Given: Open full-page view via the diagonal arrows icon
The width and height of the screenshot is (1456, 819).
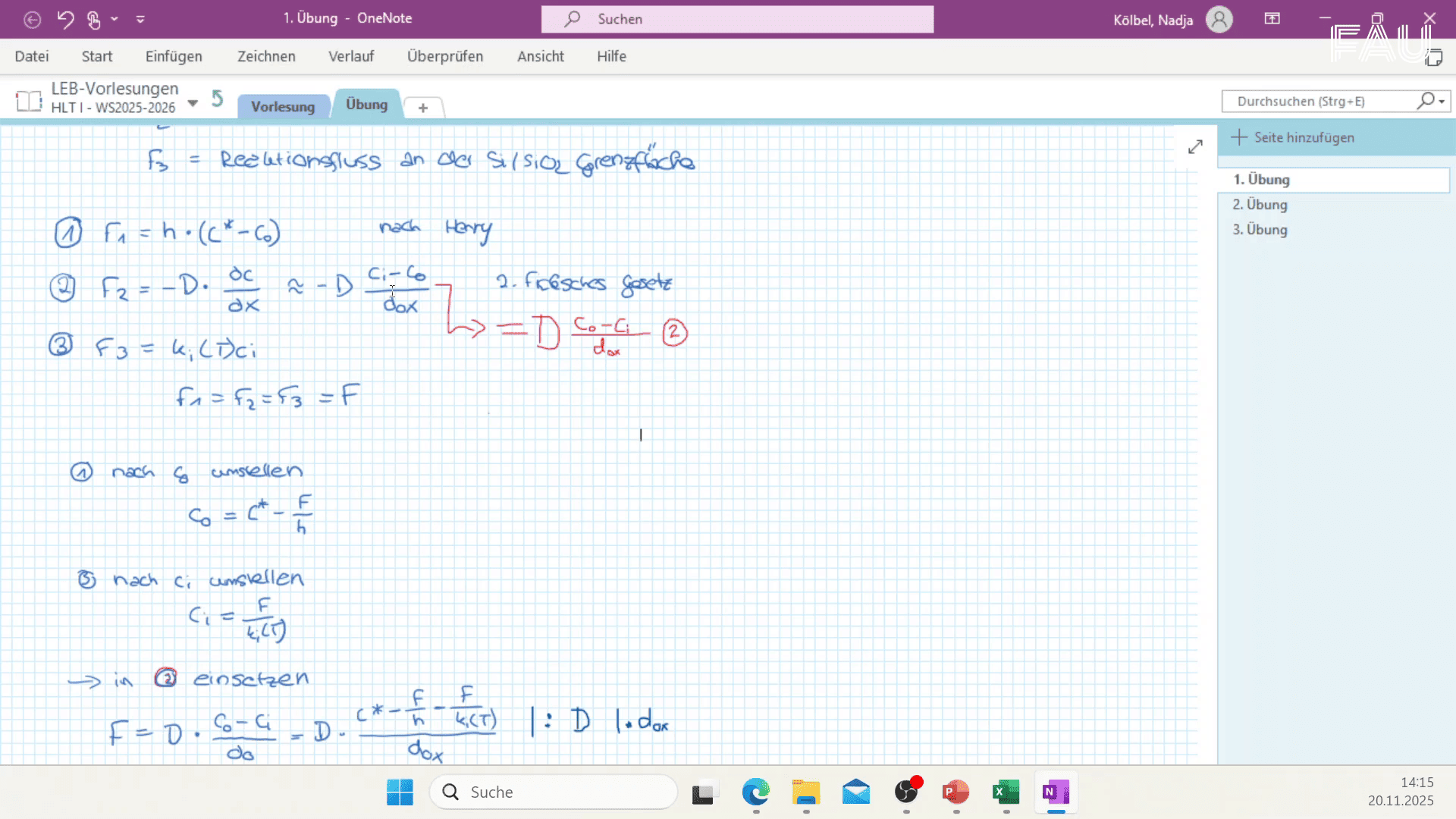Looking at the screenshot, I should [x=1196, y=146].
